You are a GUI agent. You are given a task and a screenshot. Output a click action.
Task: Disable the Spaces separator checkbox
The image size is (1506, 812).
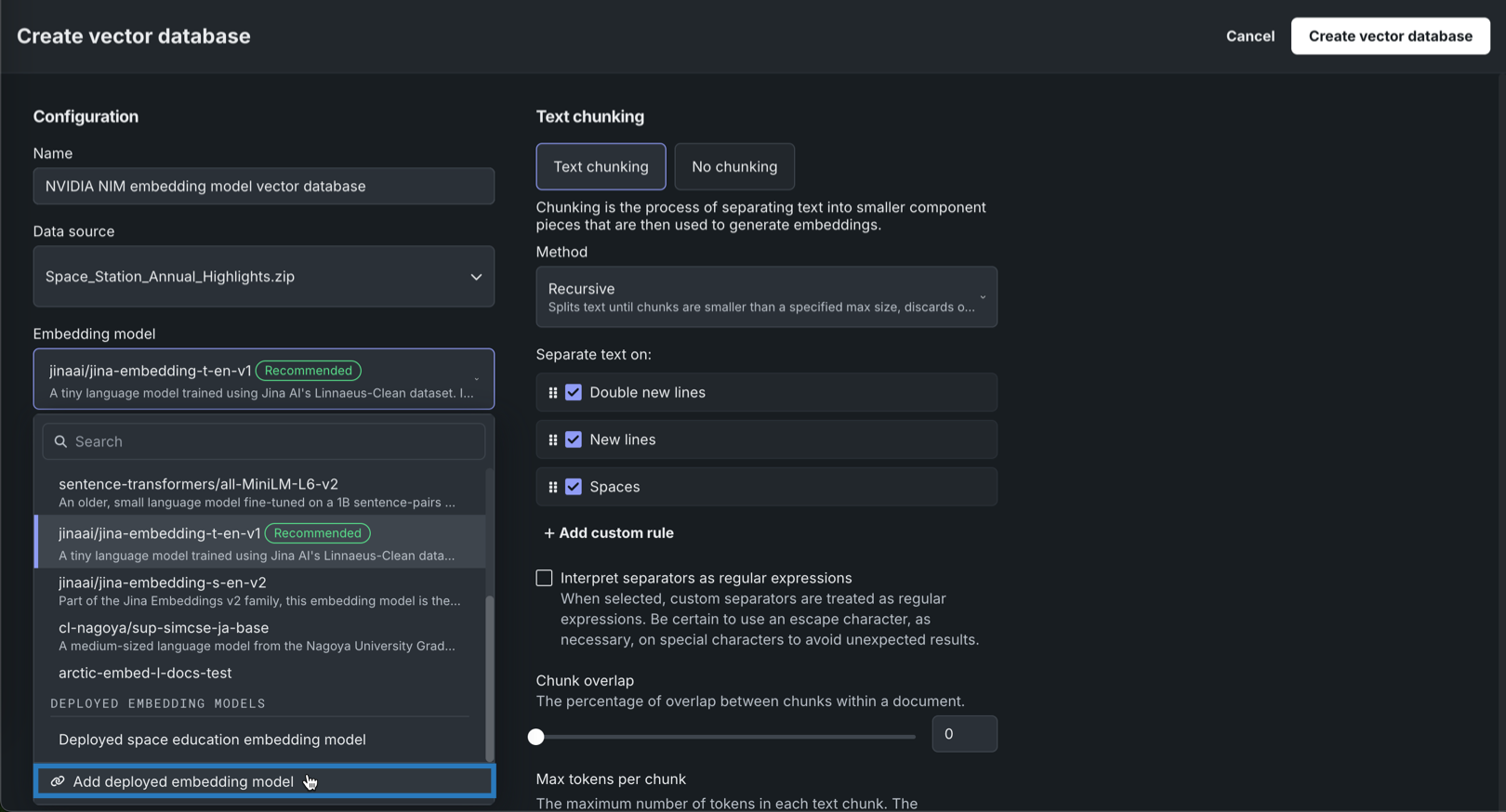pos(574,487)
